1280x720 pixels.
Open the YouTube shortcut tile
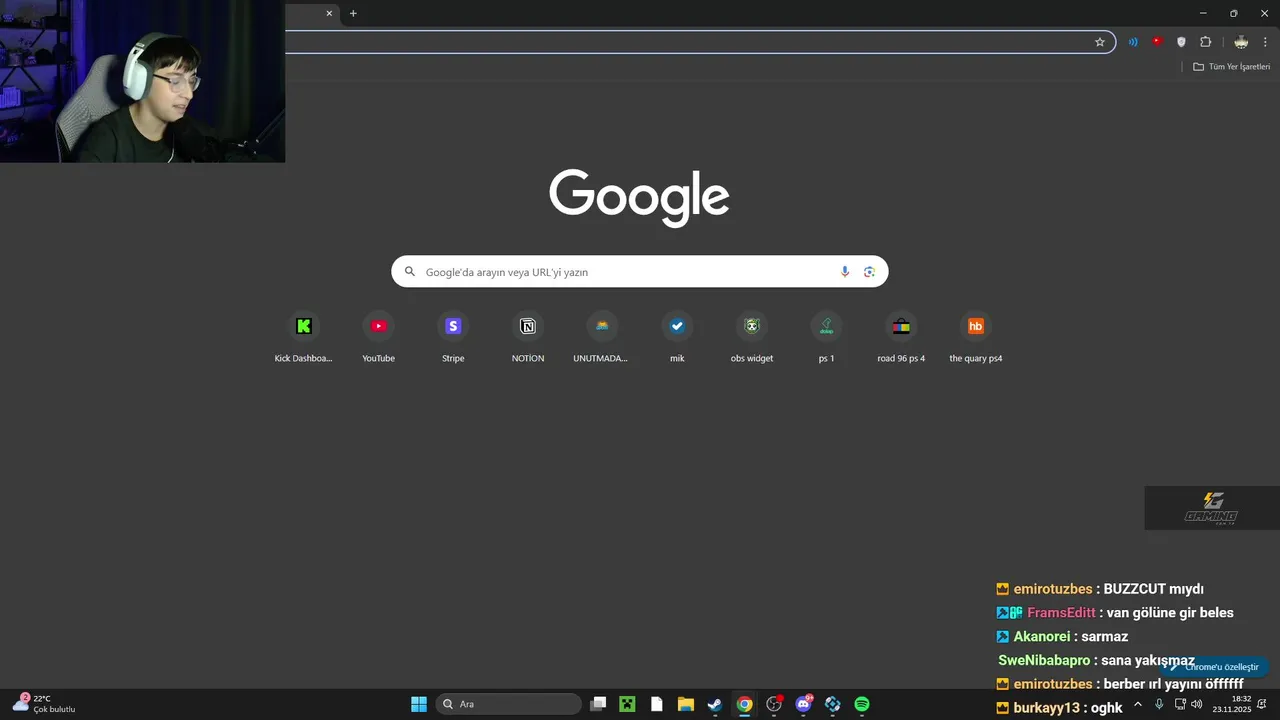378,337
